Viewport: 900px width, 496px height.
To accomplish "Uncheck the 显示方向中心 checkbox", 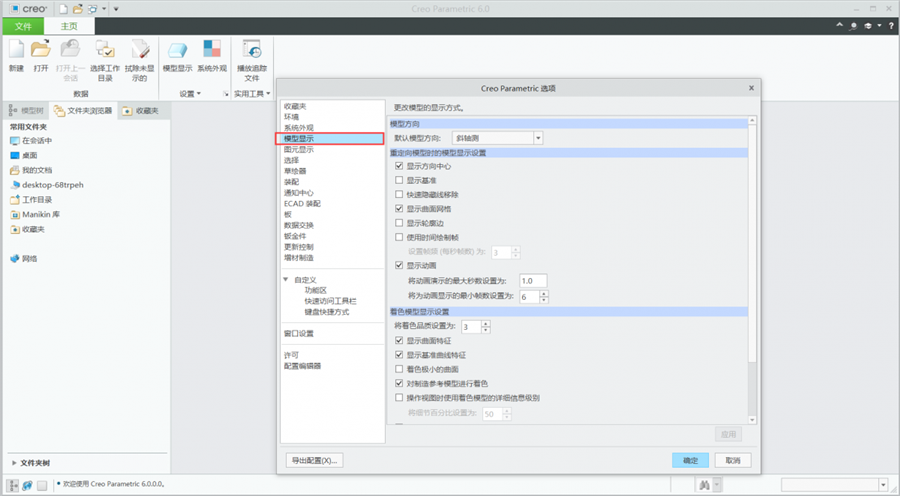I will tap(399, 166).
